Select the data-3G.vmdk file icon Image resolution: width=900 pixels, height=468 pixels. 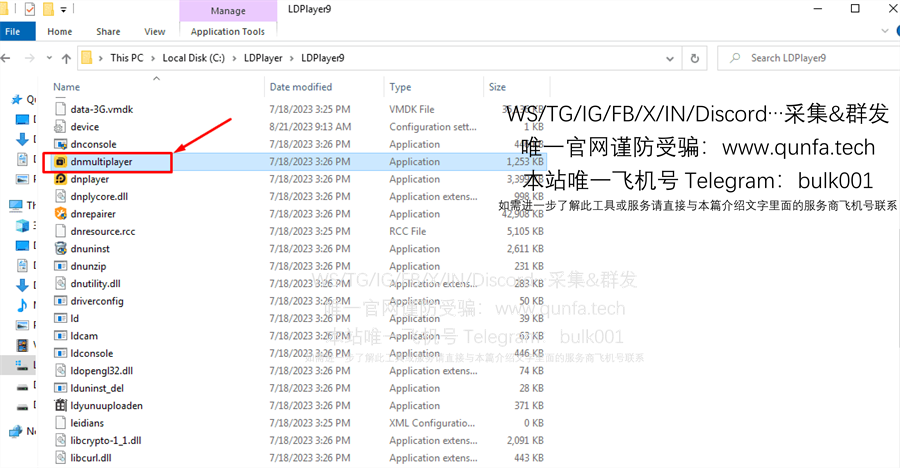point(60,109)
